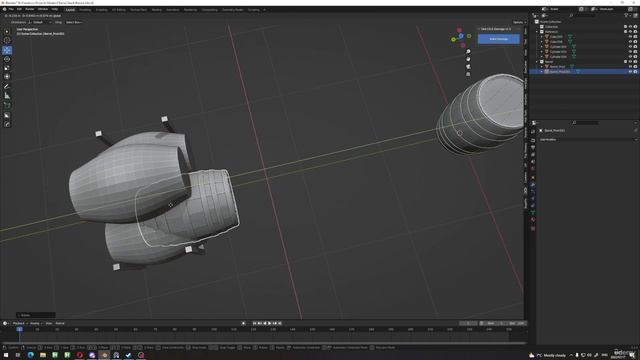640x360 pixels.
Task: Open the Select Box drag dropdown
Action: click(74, 22)
